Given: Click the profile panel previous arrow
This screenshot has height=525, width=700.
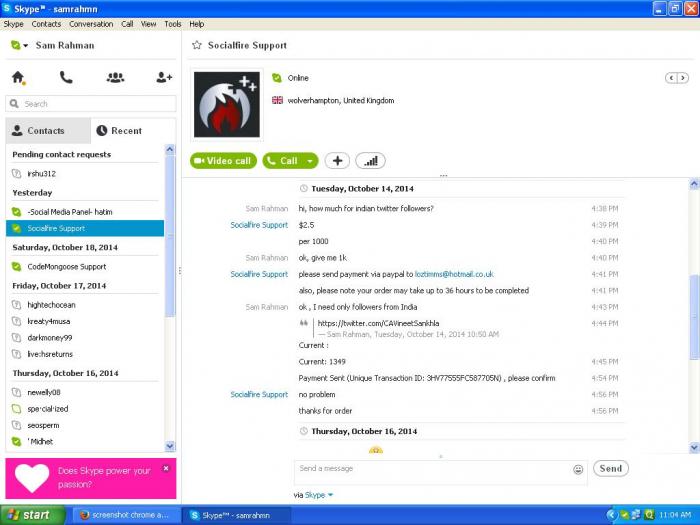Looking at the screenshot, I should tap(671, 78).
